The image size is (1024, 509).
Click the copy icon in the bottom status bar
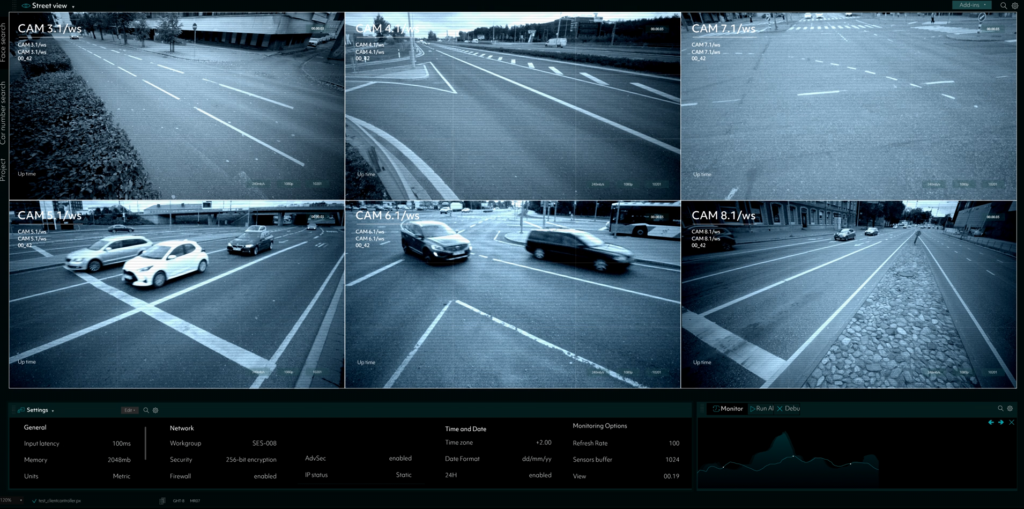click(x=161, y=500)
